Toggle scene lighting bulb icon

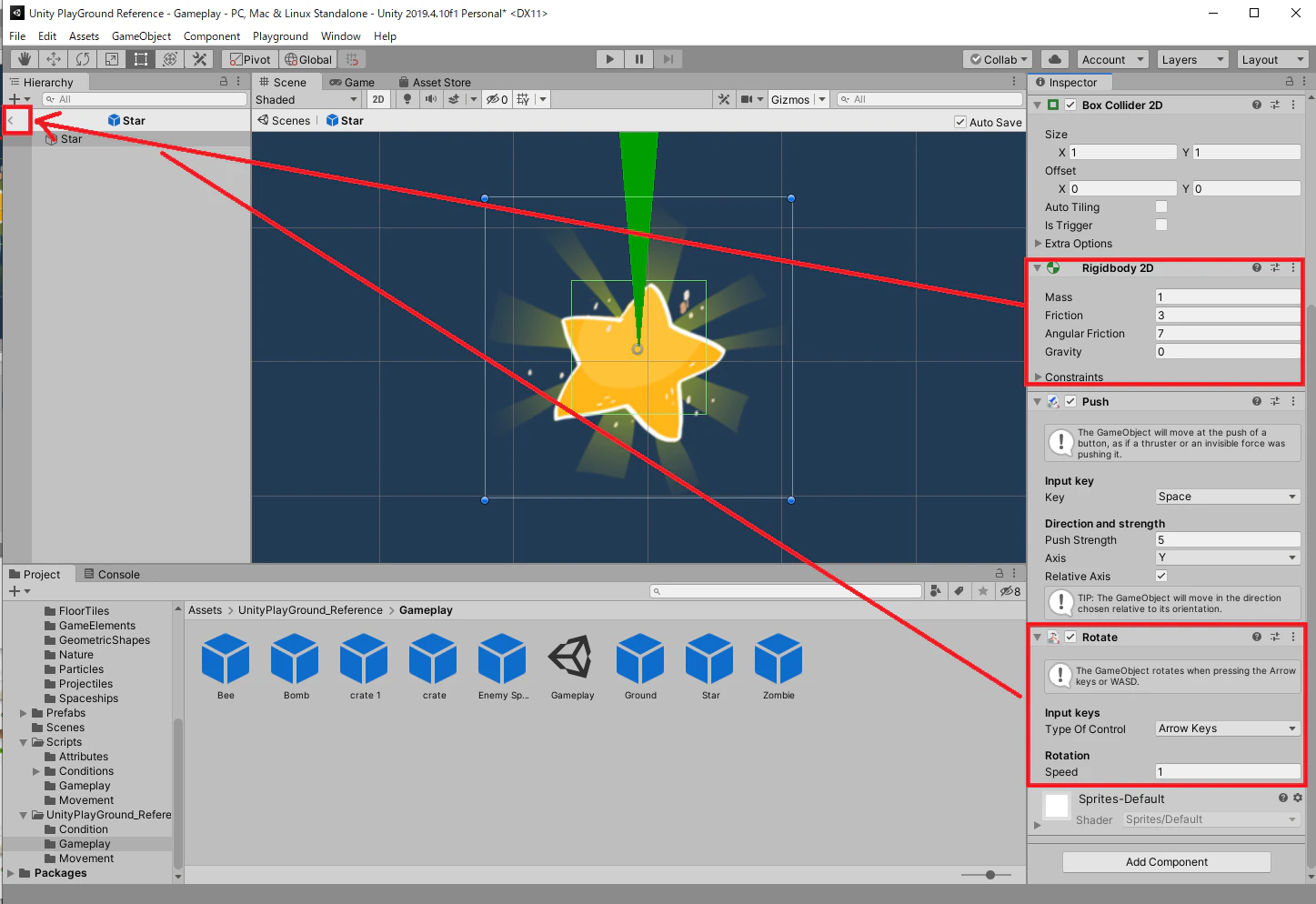(407, 99)
